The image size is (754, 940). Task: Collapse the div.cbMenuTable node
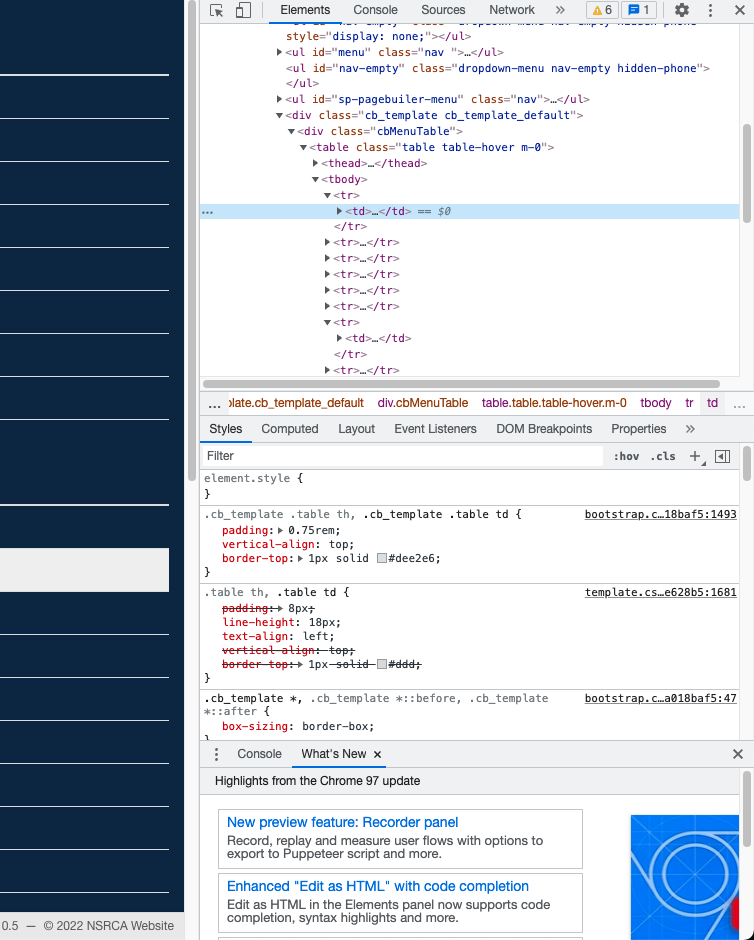tap(291, 131)
